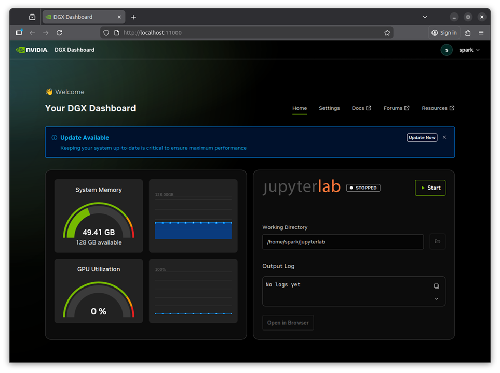This screenshot has width=500, height=373.
Task: Click the GPU Utilization gauge
Action: [x=99, y=299]
